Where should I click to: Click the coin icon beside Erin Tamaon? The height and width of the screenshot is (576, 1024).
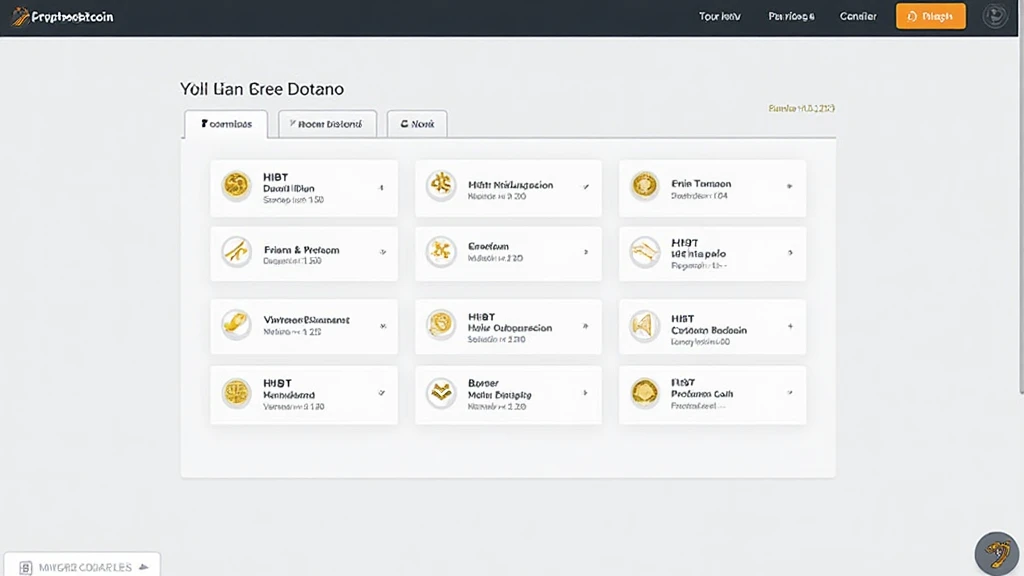(645, 186)
